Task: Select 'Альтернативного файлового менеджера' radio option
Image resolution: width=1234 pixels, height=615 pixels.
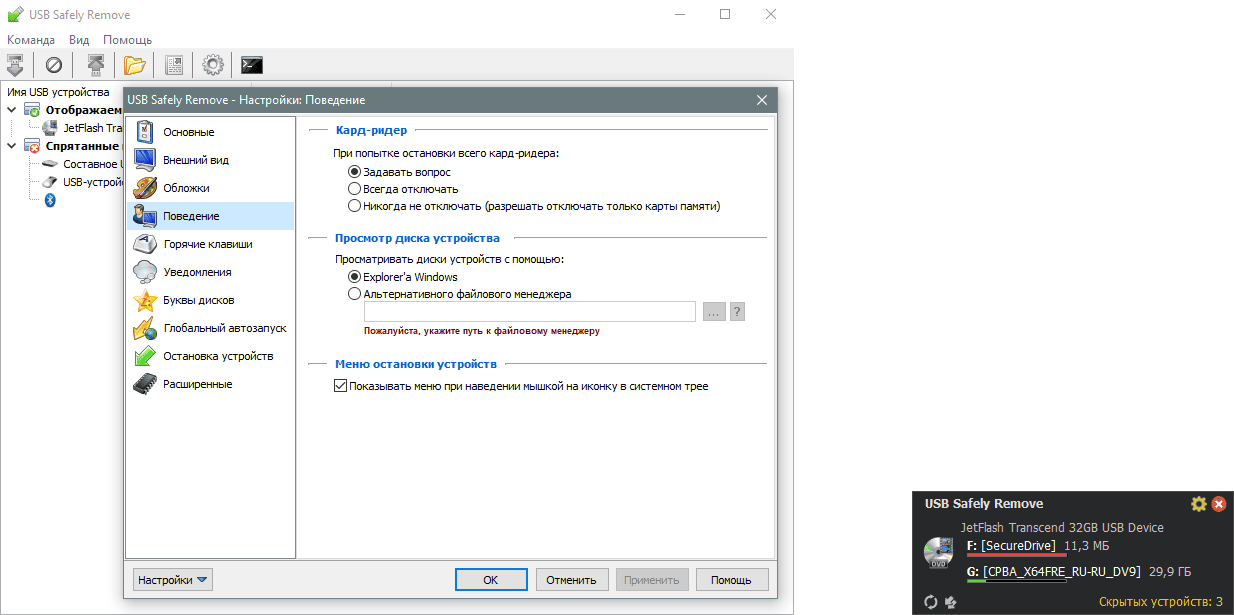Action: 354,294
